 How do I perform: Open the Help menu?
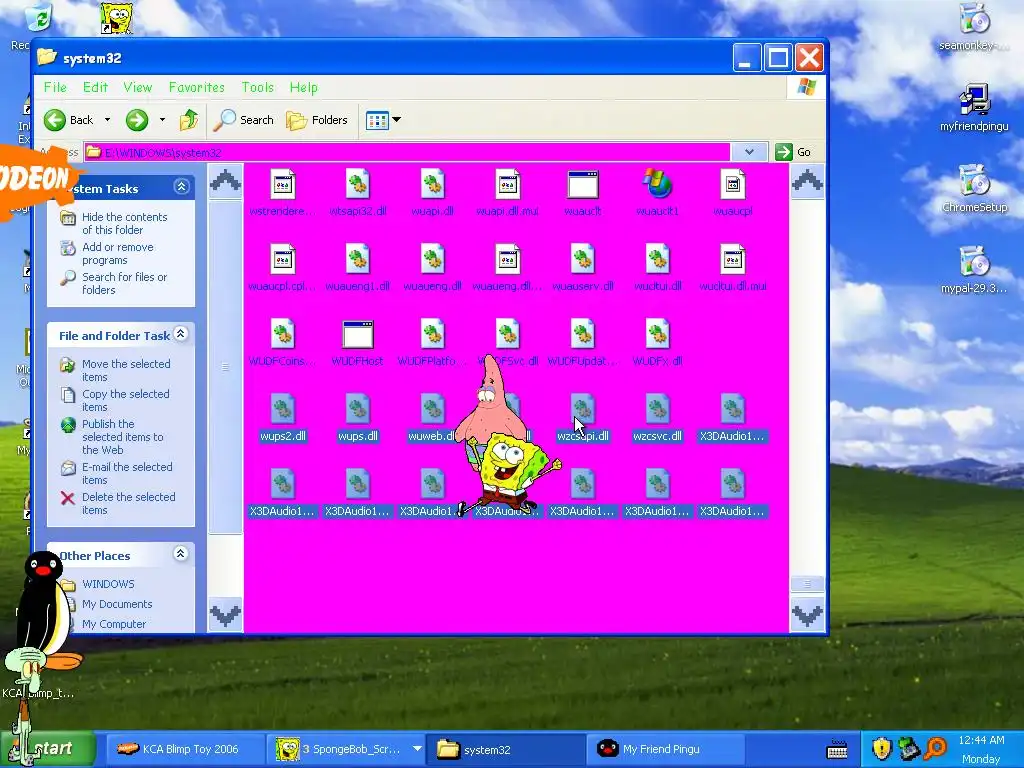[x=304, y=87]
